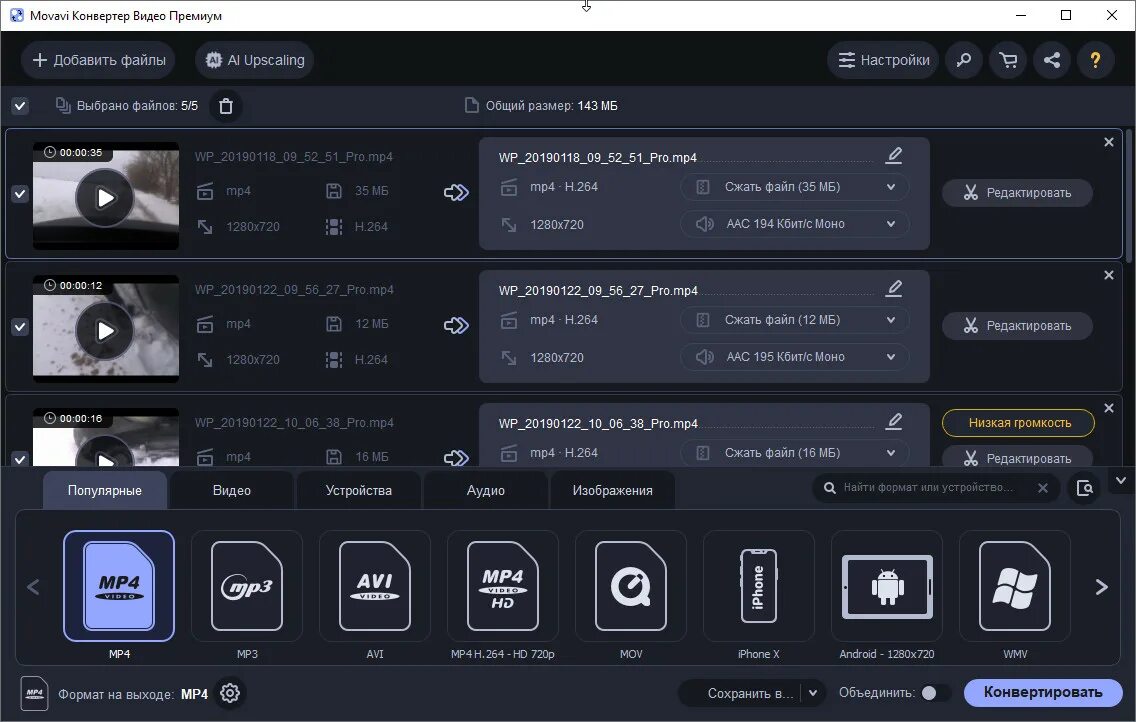Open AAC 194 Кбит/с audio dropdown
The image size is (1136, 722).
794,224
